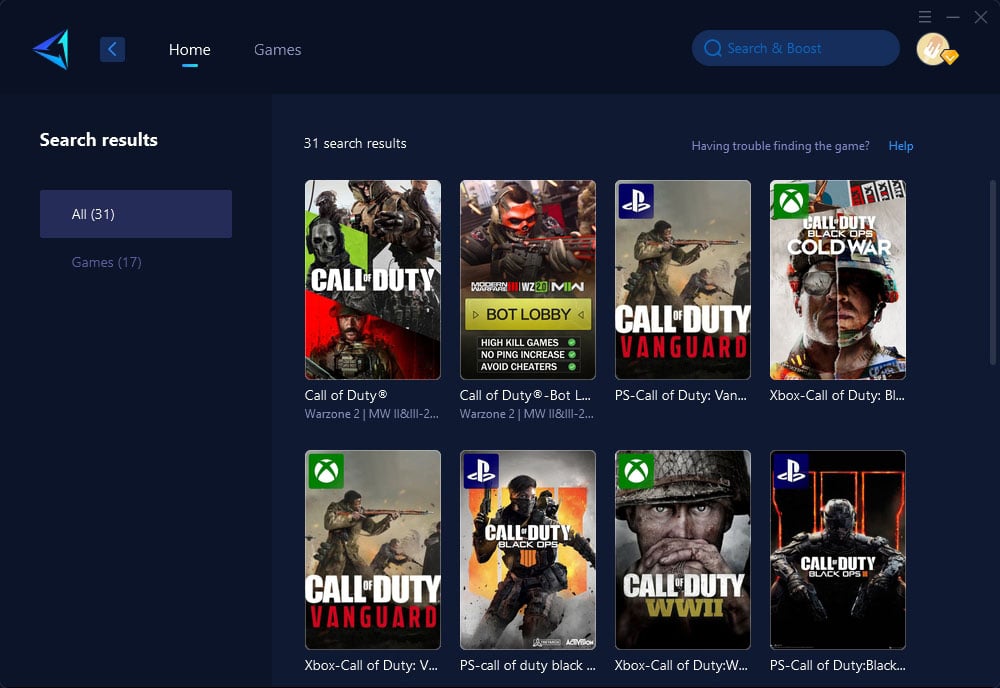Viewport: 1000px width, 688px height.
Task: Click PlayStation badge on Black Ops 4 cover
Action: pos(481,471)
